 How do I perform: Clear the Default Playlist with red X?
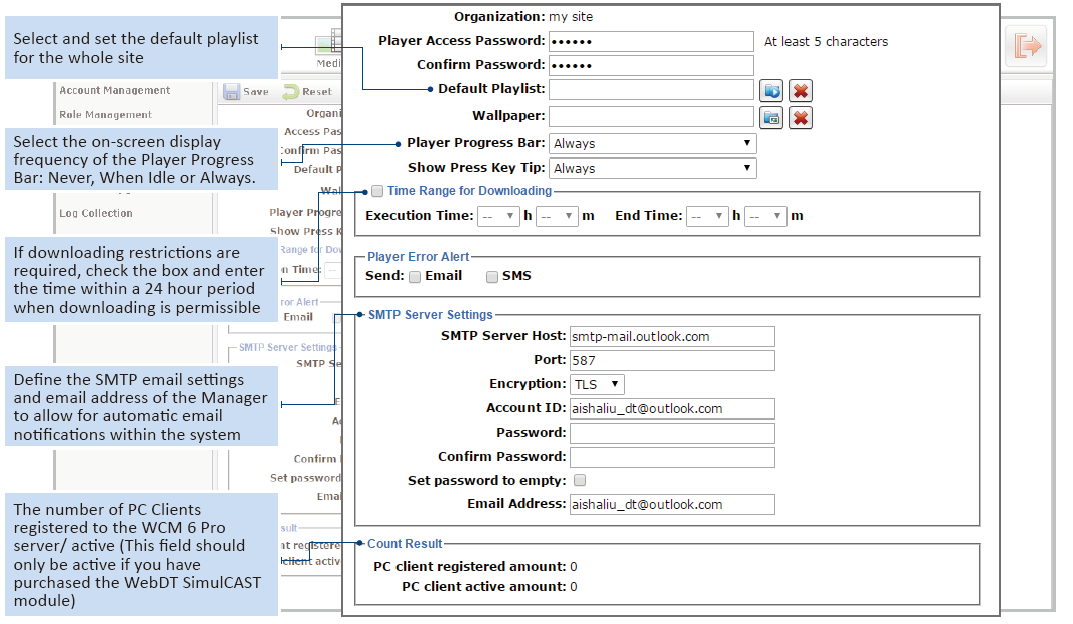pyautogui.click(x=801, y=90)
